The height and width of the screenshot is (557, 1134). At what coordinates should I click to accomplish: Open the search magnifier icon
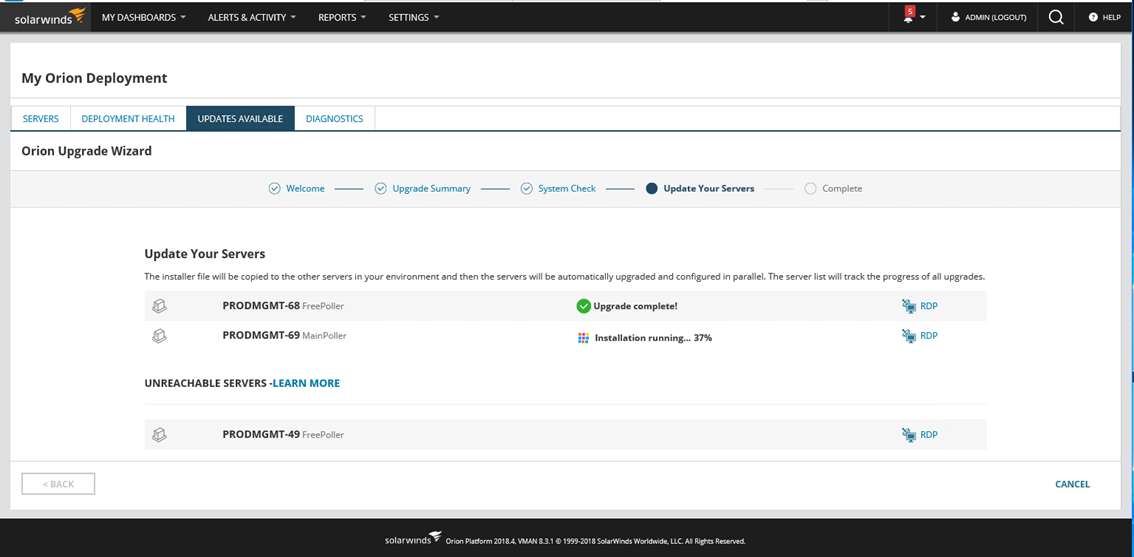pyautogui.click(x=1056, y=17)
